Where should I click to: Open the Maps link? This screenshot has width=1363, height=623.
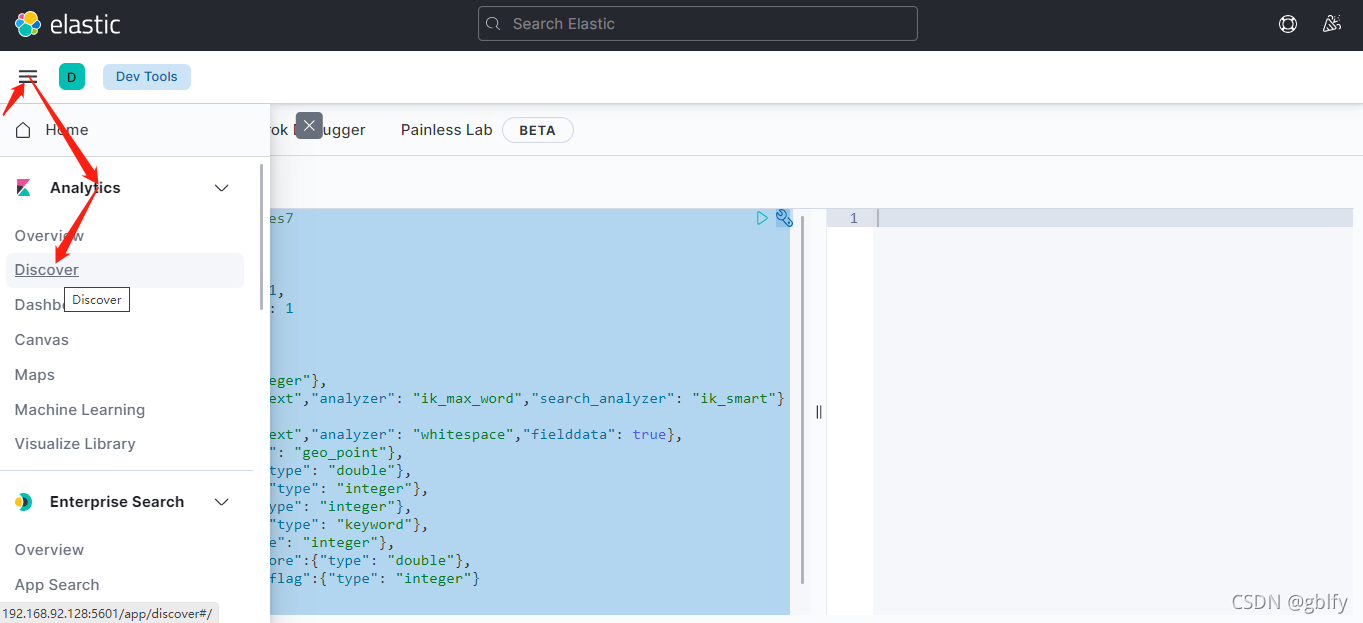click(x=35, y=375)
